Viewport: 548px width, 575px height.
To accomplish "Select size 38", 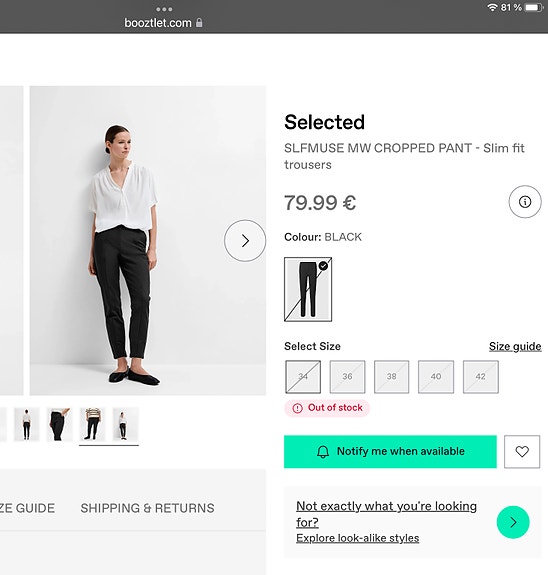I will pyautogui.click(x=391, y=377).
